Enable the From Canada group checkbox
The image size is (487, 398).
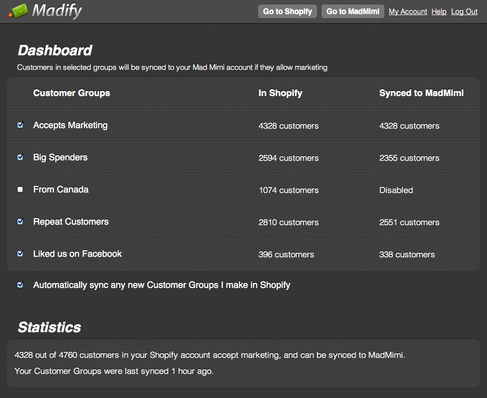(20, 189)
